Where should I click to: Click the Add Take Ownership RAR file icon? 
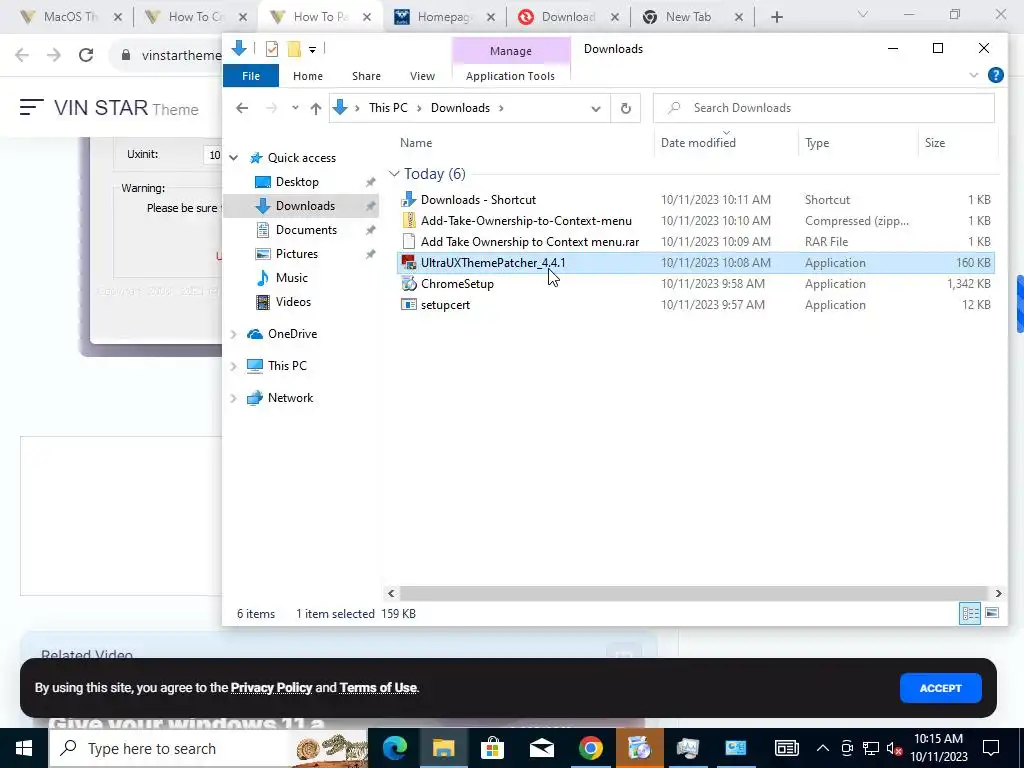(x=409, y=242)
